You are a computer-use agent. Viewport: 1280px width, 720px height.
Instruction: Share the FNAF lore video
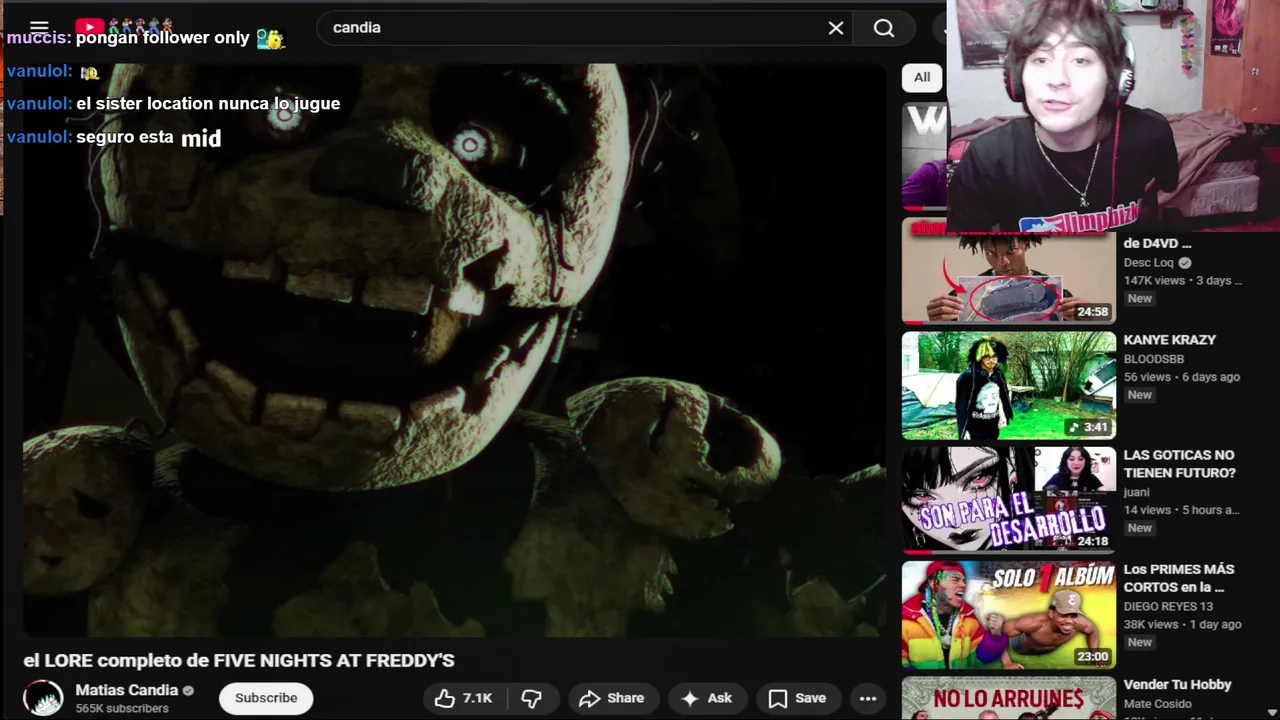point(612,698)
